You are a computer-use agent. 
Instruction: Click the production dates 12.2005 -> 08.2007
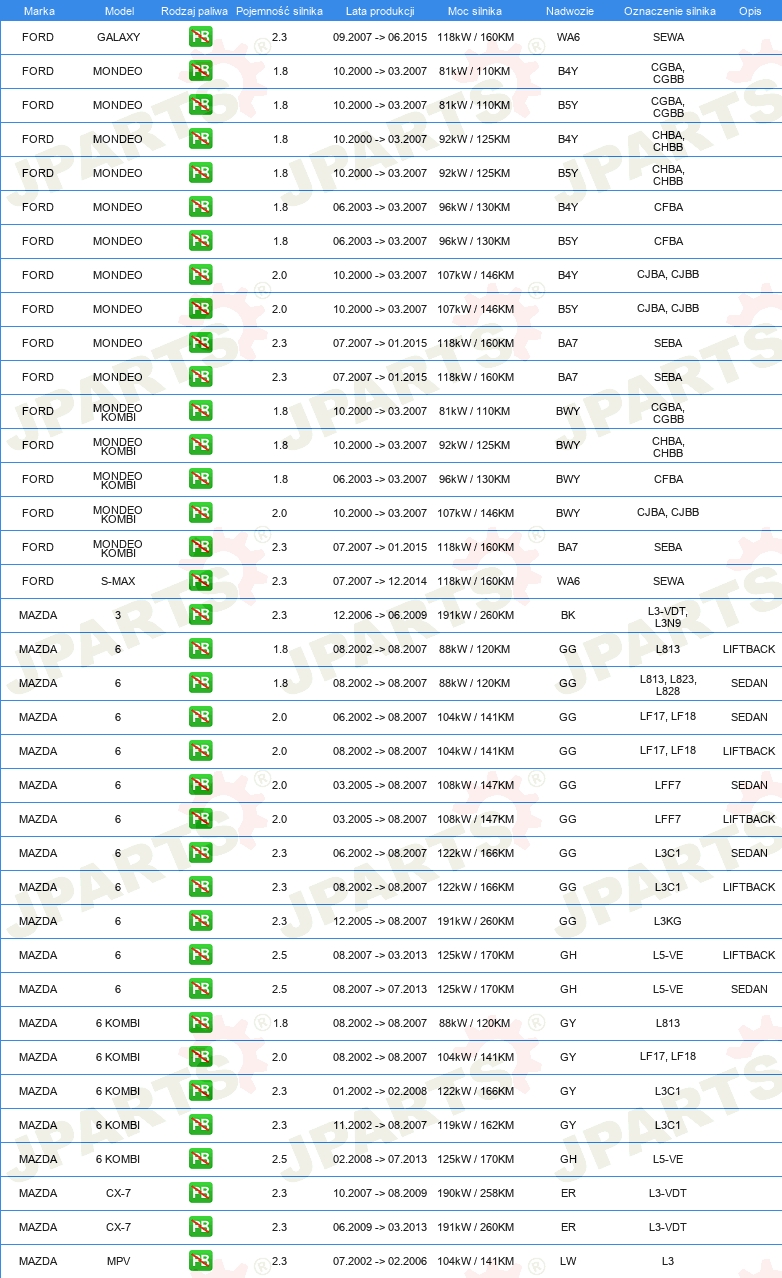380,921
